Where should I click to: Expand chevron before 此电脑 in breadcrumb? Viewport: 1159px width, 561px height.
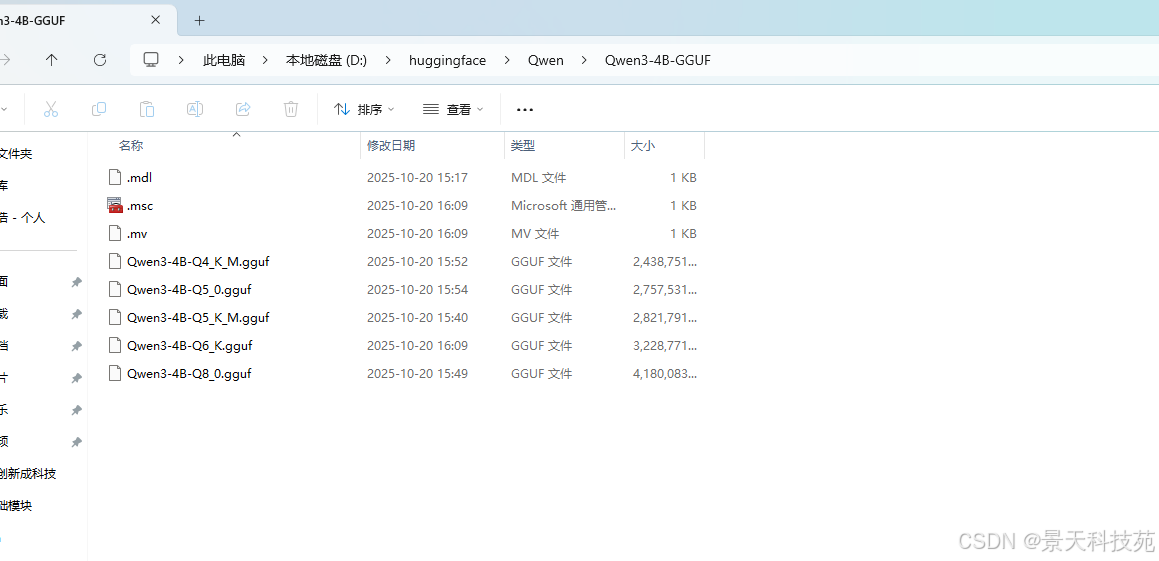[x=181, y=61]
